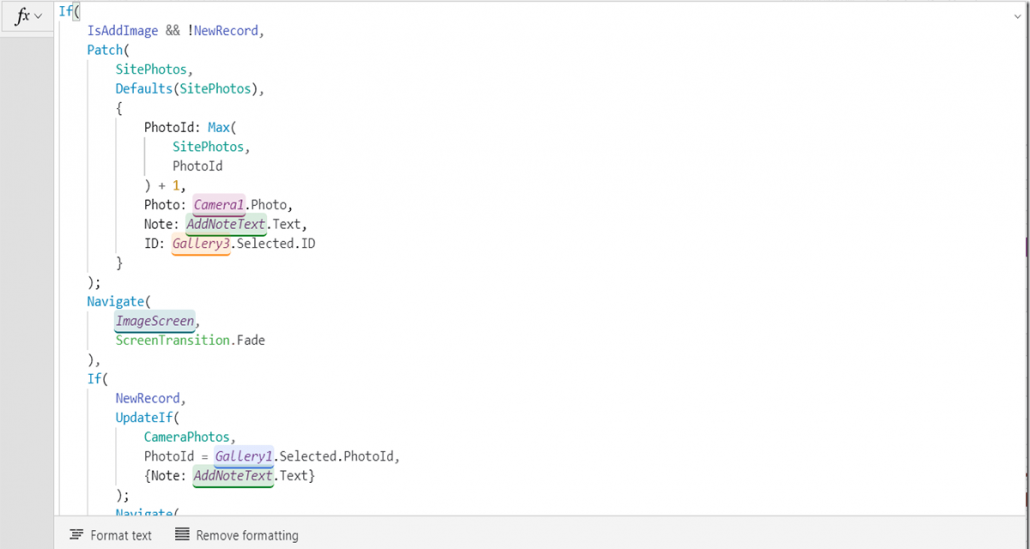The width and height of the screenshot is (1030, 549).
Task: Select the Camera1 control reference
Action: [x=219, y=205]
